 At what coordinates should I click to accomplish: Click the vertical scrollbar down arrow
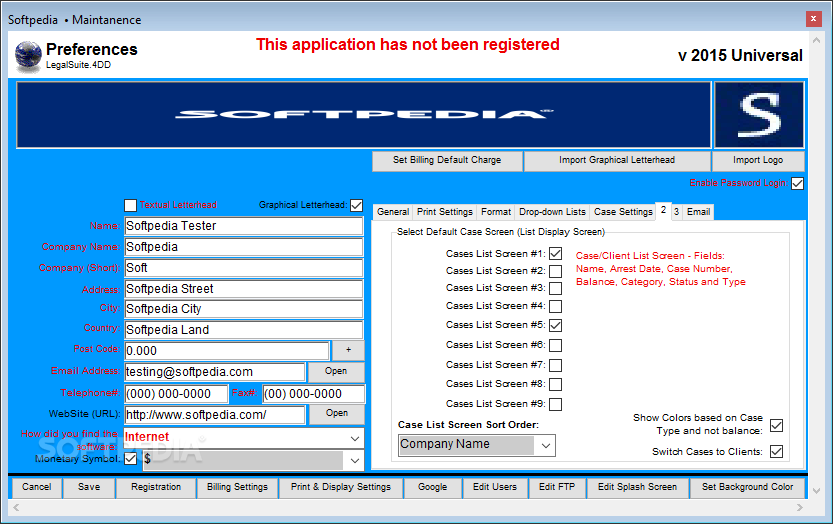(x=817, y=491)
